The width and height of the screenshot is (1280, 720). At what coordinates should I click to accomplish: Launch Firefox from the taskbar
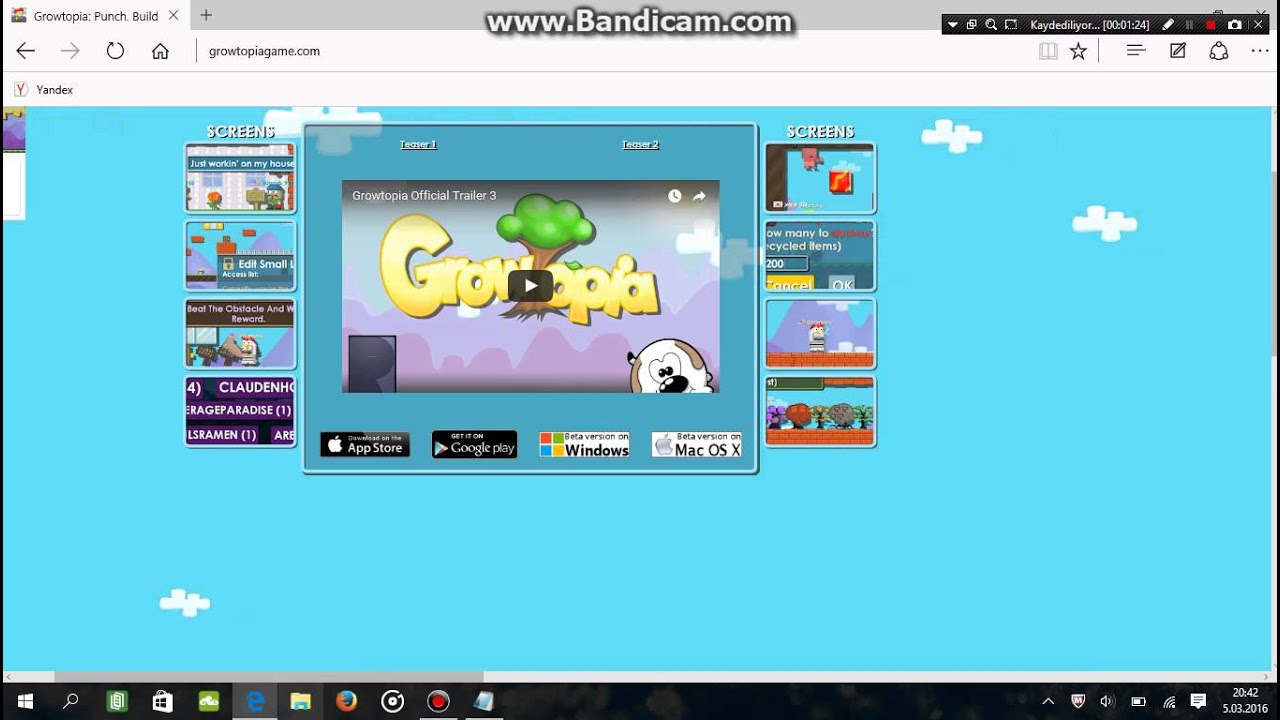[x=347, y=701]
